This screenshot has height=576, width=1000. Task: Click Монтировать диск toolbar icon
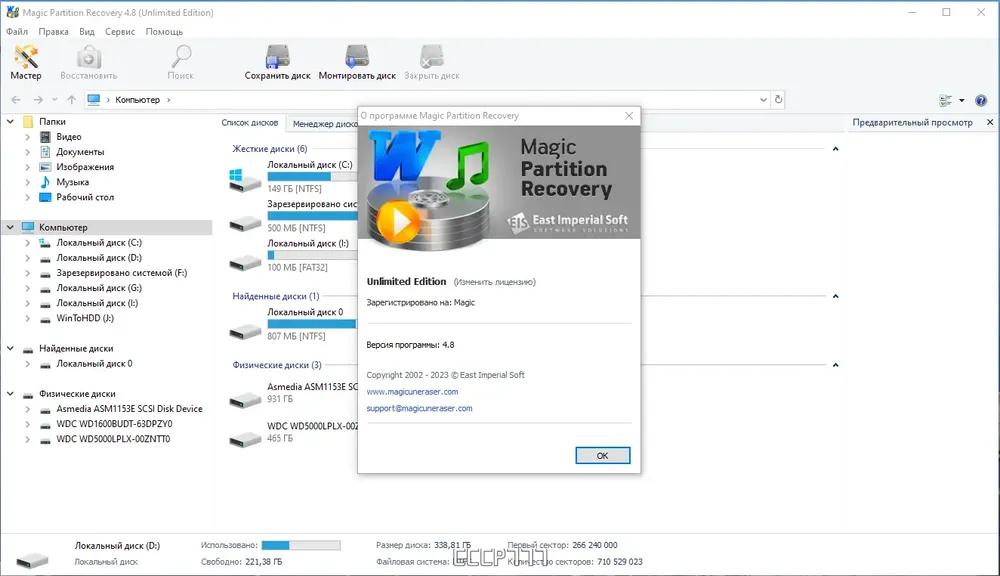(357, 63)
